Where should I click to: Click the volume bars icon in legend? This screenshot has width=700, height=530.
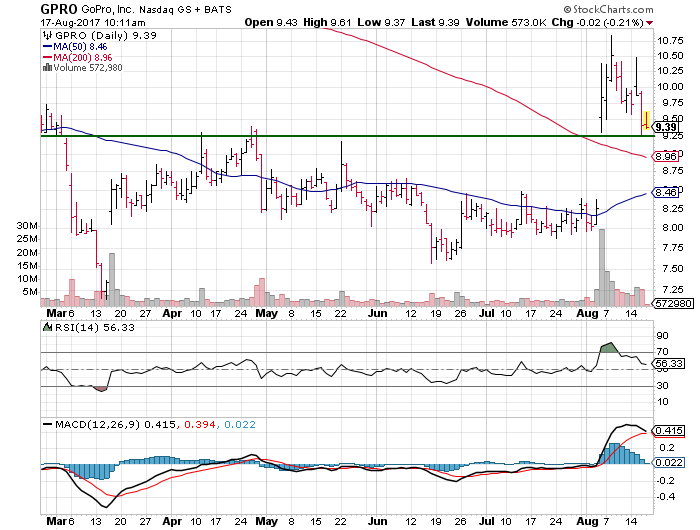click(x=47, y=68)
